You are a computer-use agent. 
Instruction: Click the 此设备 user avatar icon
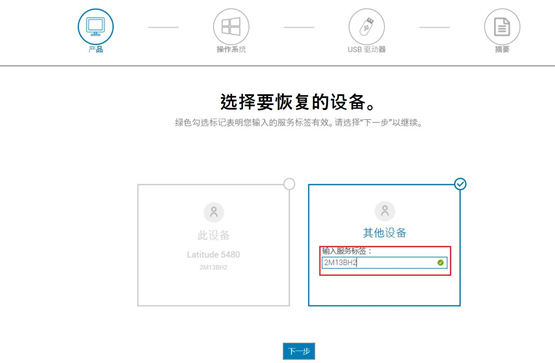[x=214, y=212]
